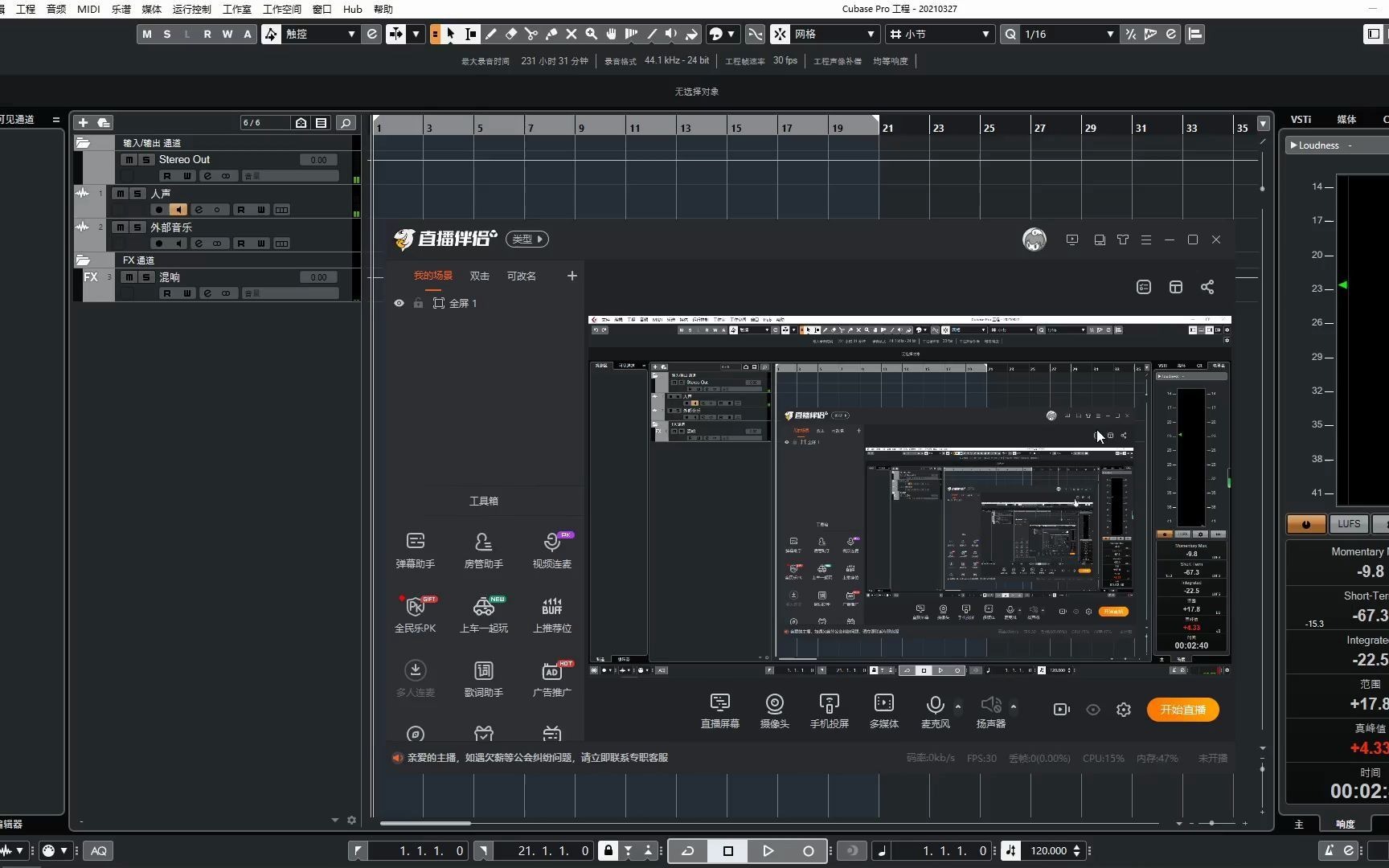Select the Erase tool in Cubase toolbar
The width and height of the screenshot is (1389, 868).
pos(511,34)
